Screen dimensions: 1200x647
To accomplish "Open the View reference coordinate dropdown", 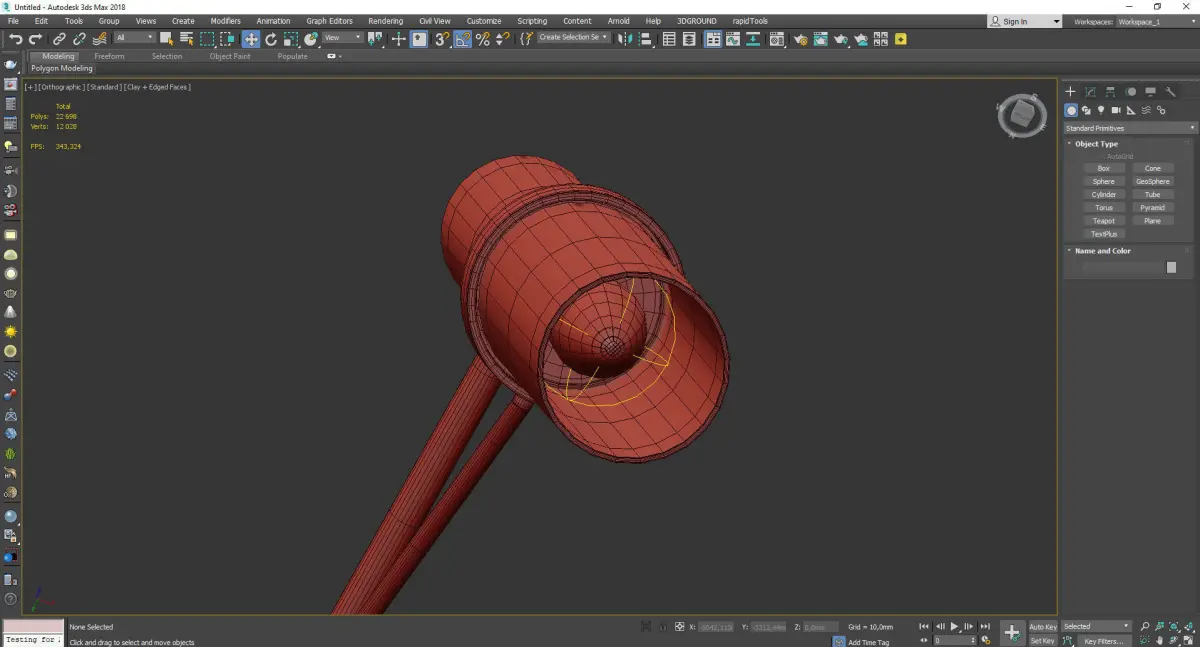I will (342, 38).
